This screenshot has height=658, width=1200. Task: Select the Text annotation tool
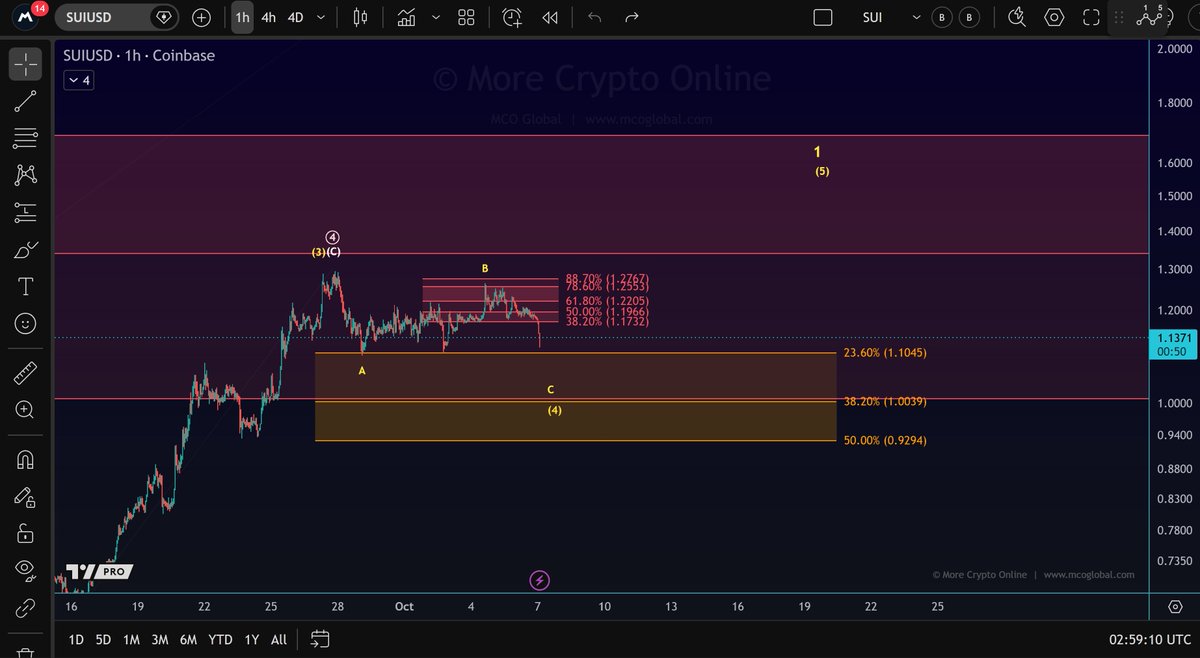point(26,287)
